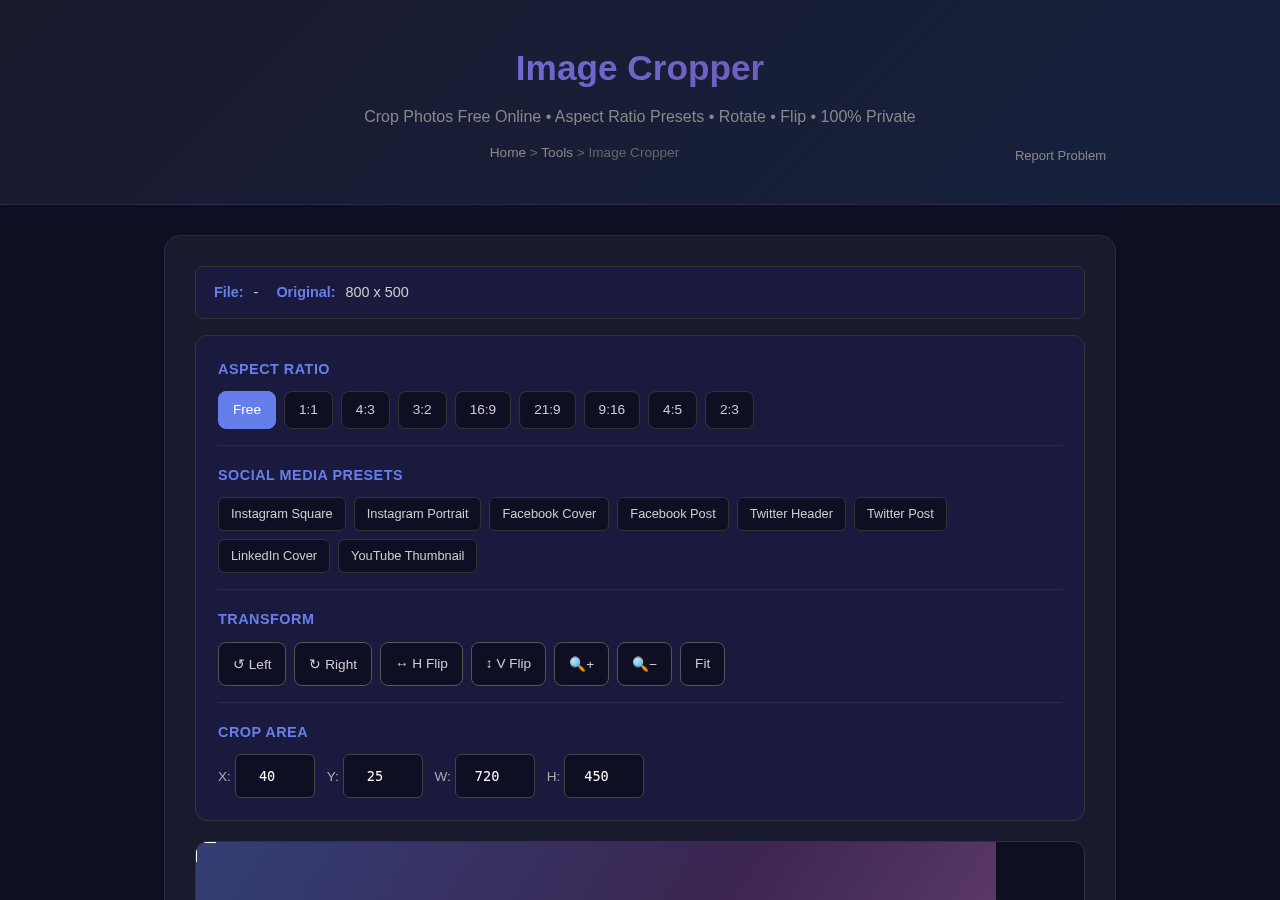Open the Home breadcrumb link
This screenshot has width=1280, height=900.
click(508, 153)
